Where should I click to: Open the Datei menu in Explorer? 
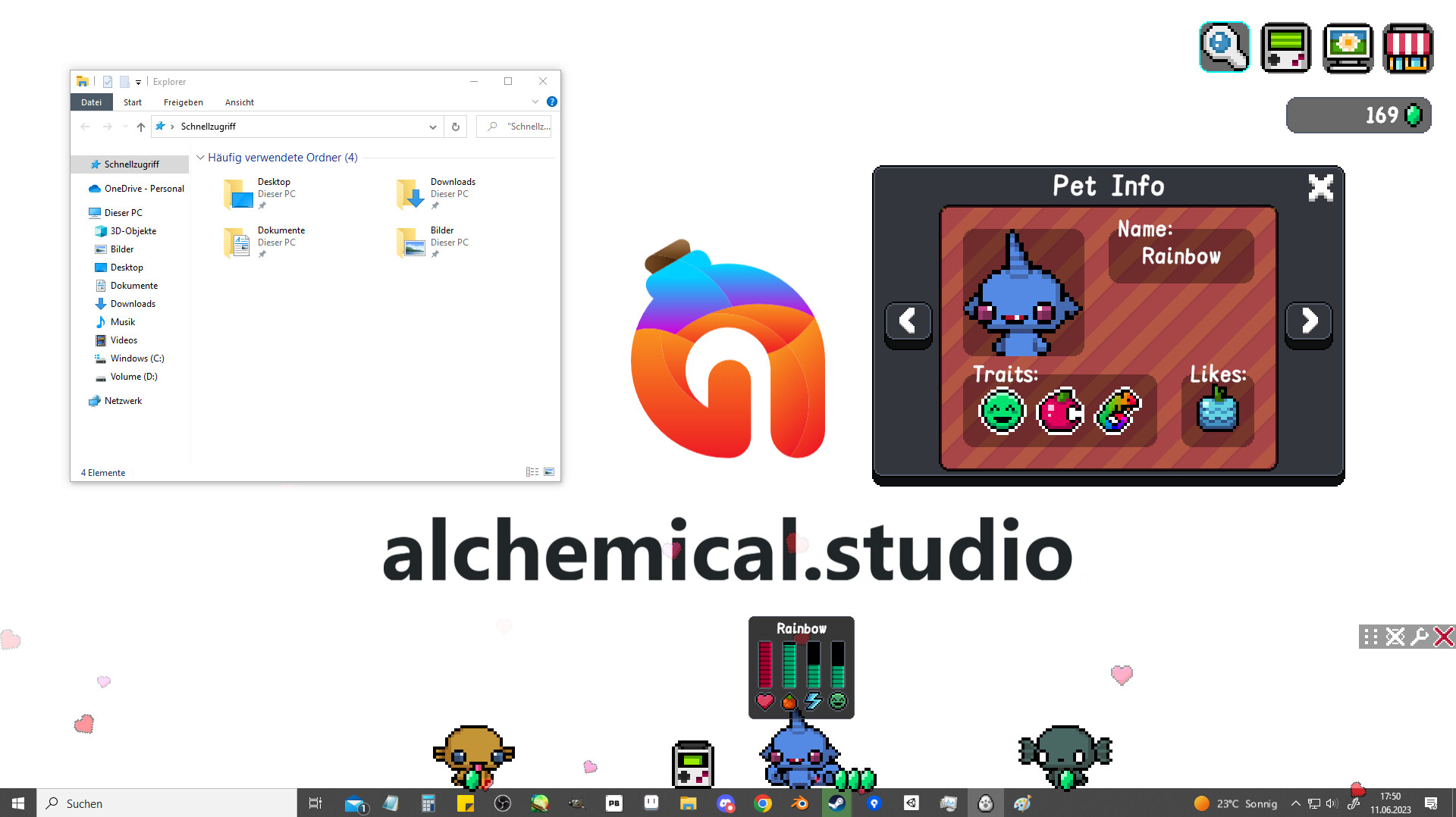coord(91,102)
